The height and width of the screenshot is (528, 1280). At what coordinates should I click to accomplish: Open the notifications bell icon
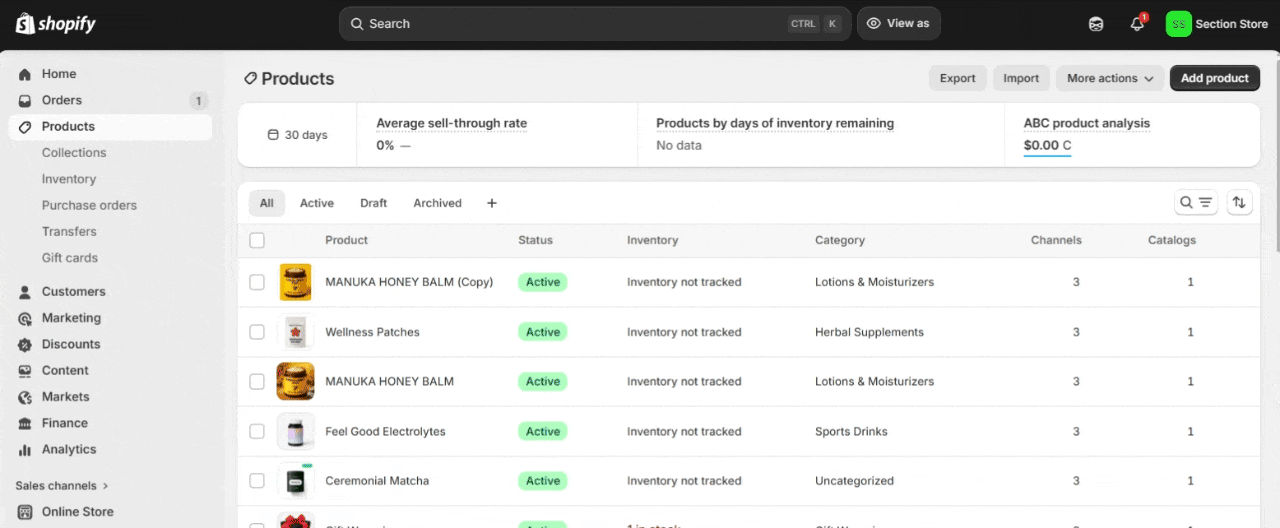click(1137, 24)
